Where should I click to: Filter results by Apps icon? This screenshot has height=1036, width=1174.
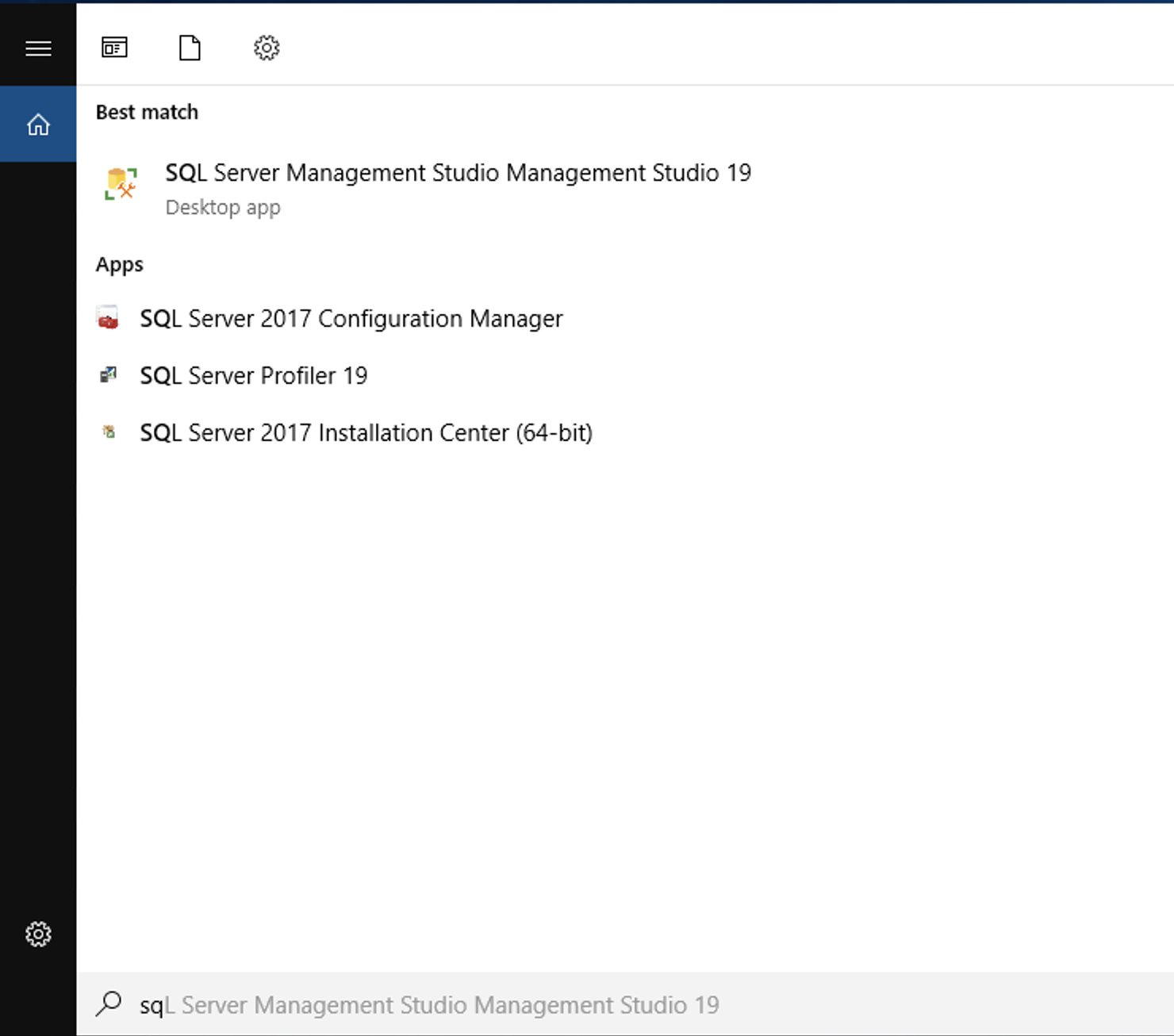click(114, 48)
